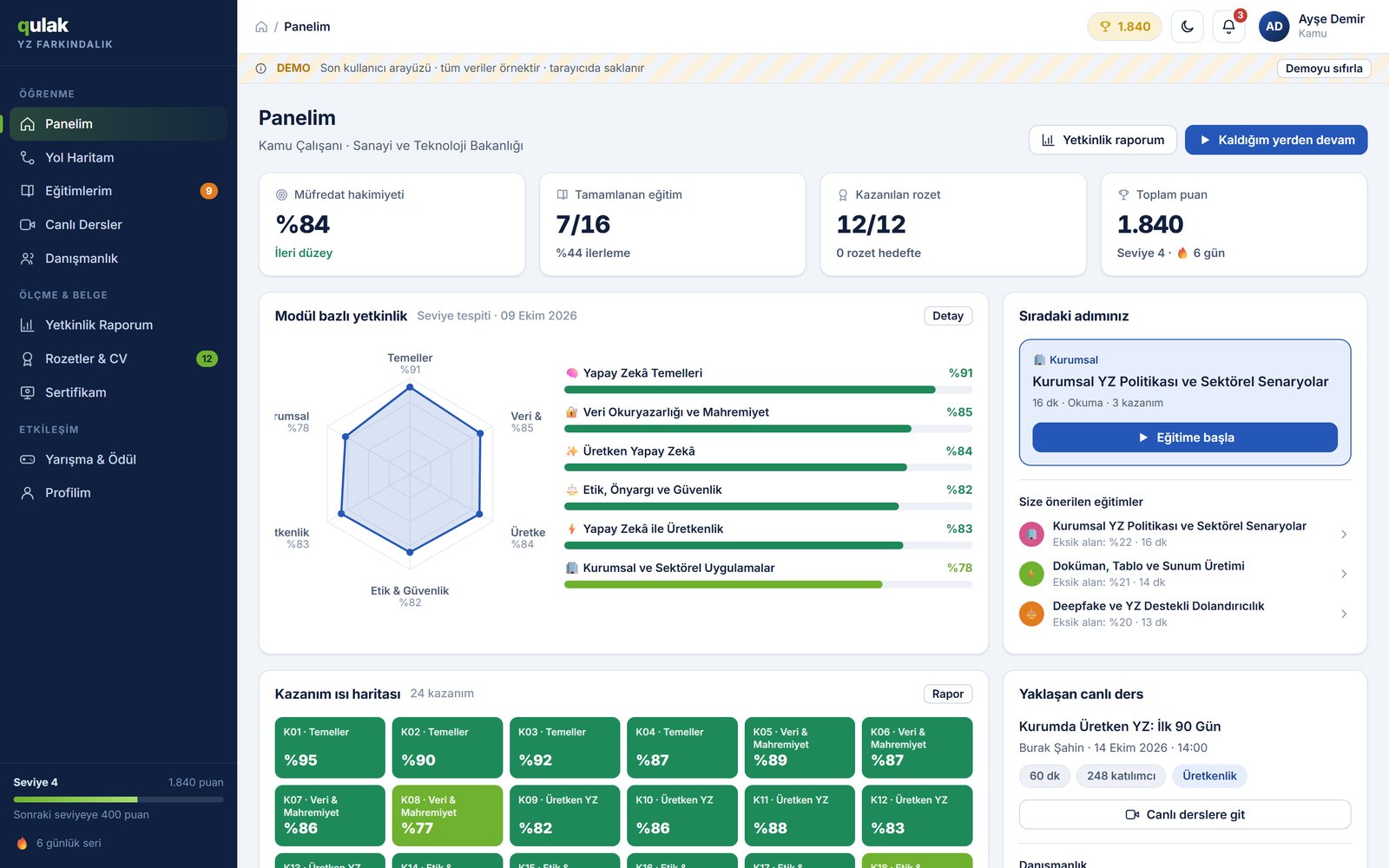The image size is (1389, 868).
Task: Click the Müfredat hakimiyeti card
Action: pos(392,224)
